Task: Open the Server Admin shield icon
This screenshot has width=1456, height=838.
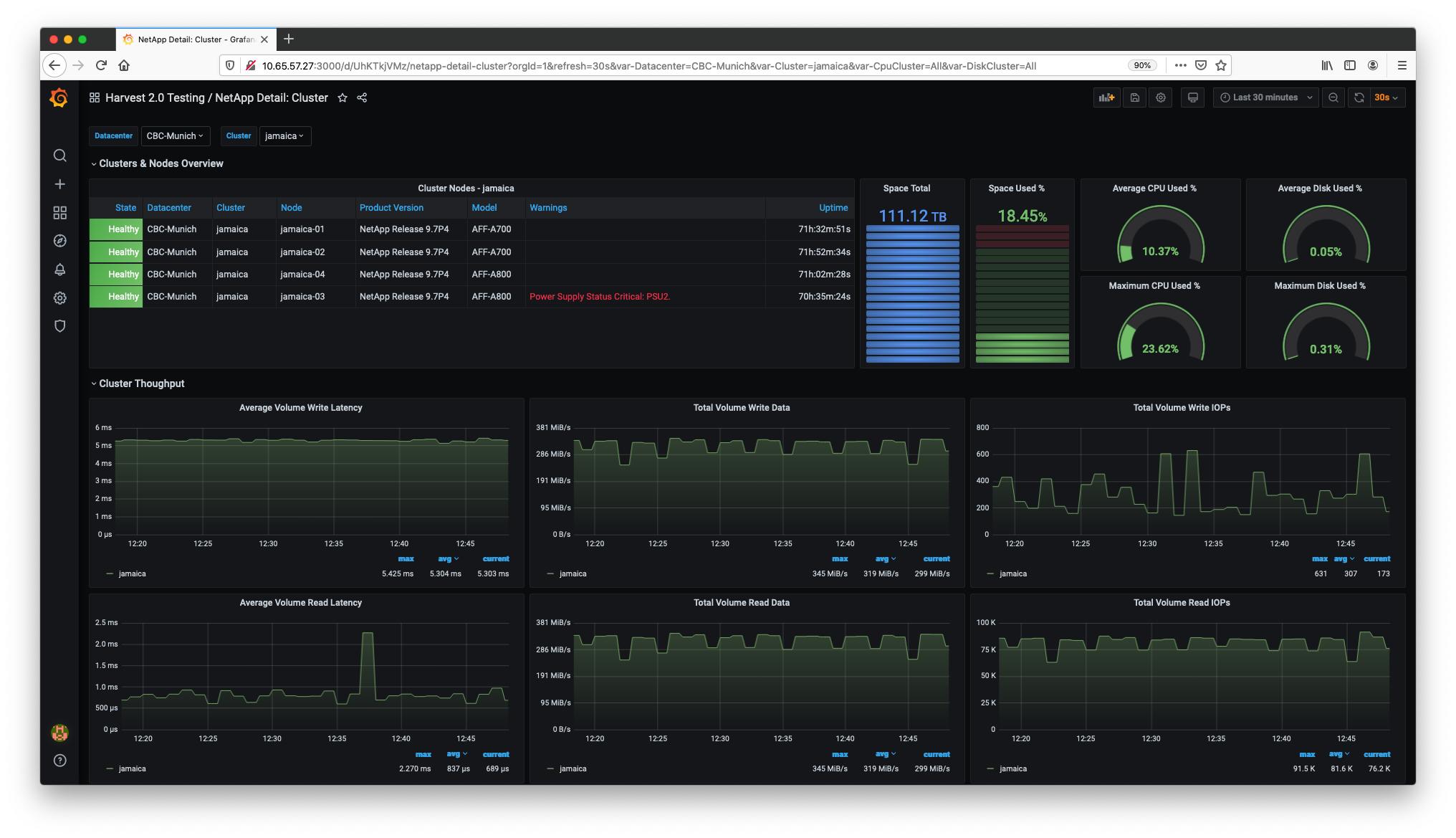Action: pos(60,326)
